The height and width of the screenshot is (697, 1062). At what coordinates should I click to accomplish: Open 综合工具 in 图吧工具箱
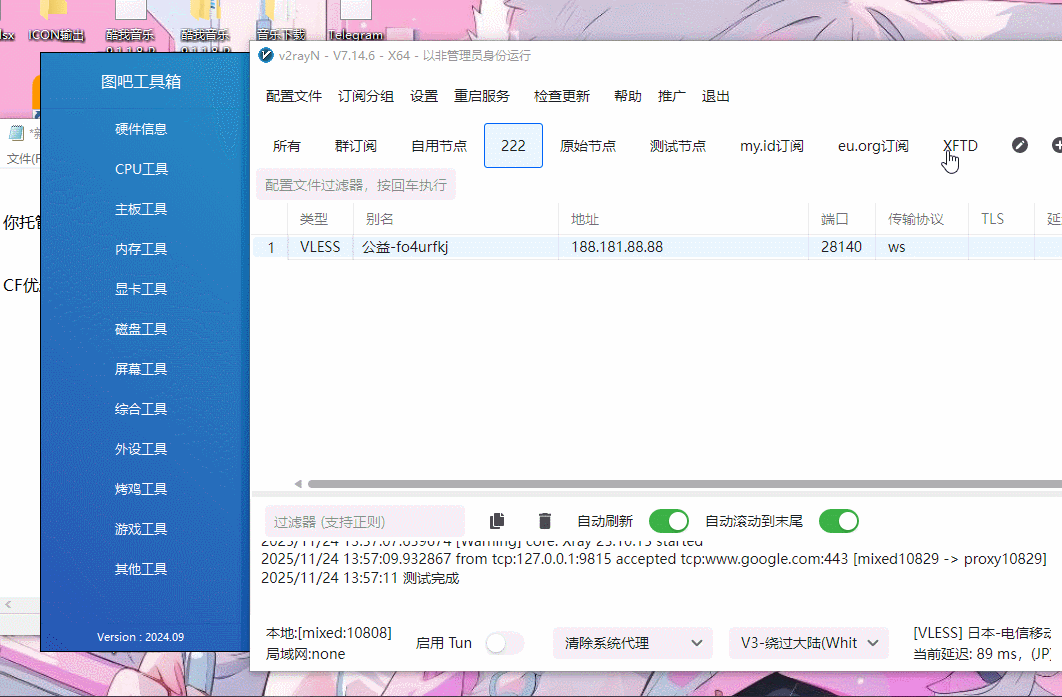[x=141, y=408]
